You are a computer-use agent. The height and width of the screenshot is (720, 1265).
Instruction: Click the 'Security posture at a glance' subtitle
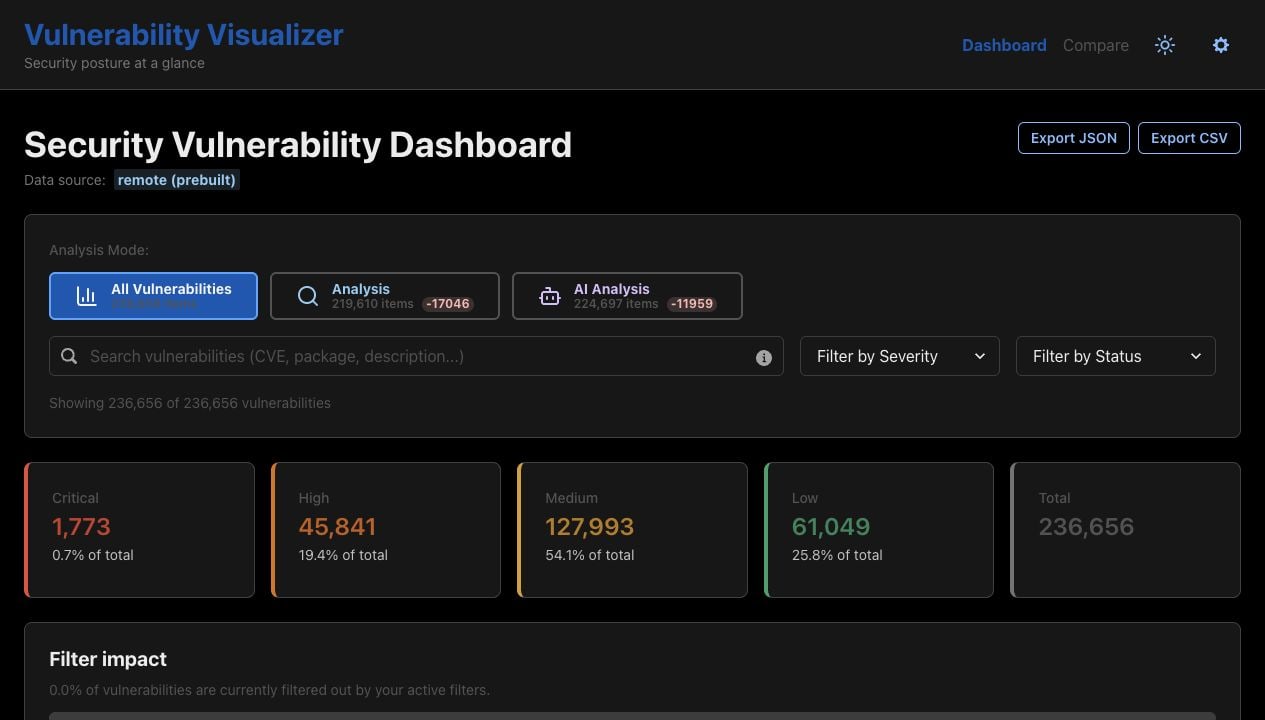pos(114,63)
